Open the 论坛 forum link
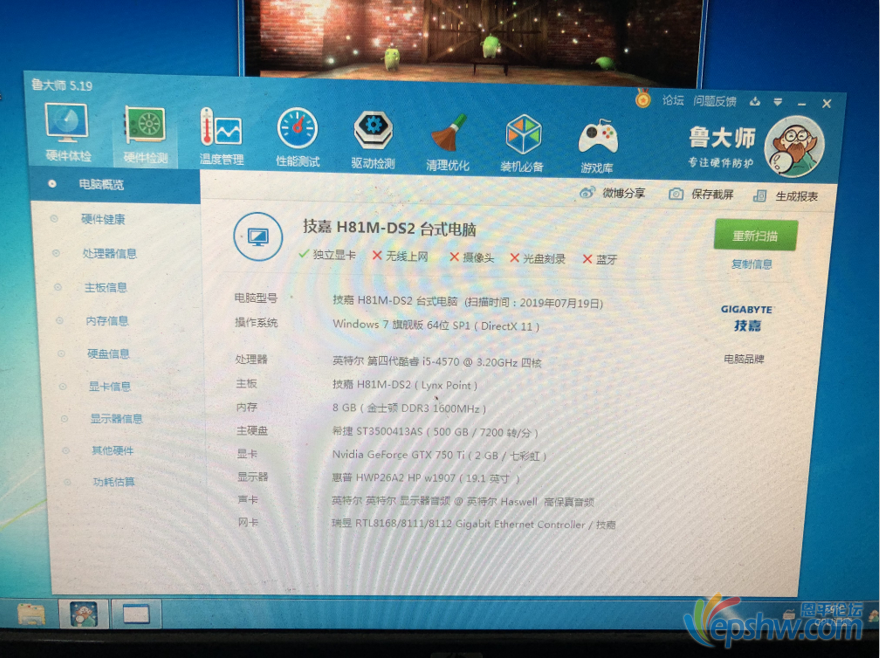The height and width of the screenshot is (658, 880). [673, 100]
